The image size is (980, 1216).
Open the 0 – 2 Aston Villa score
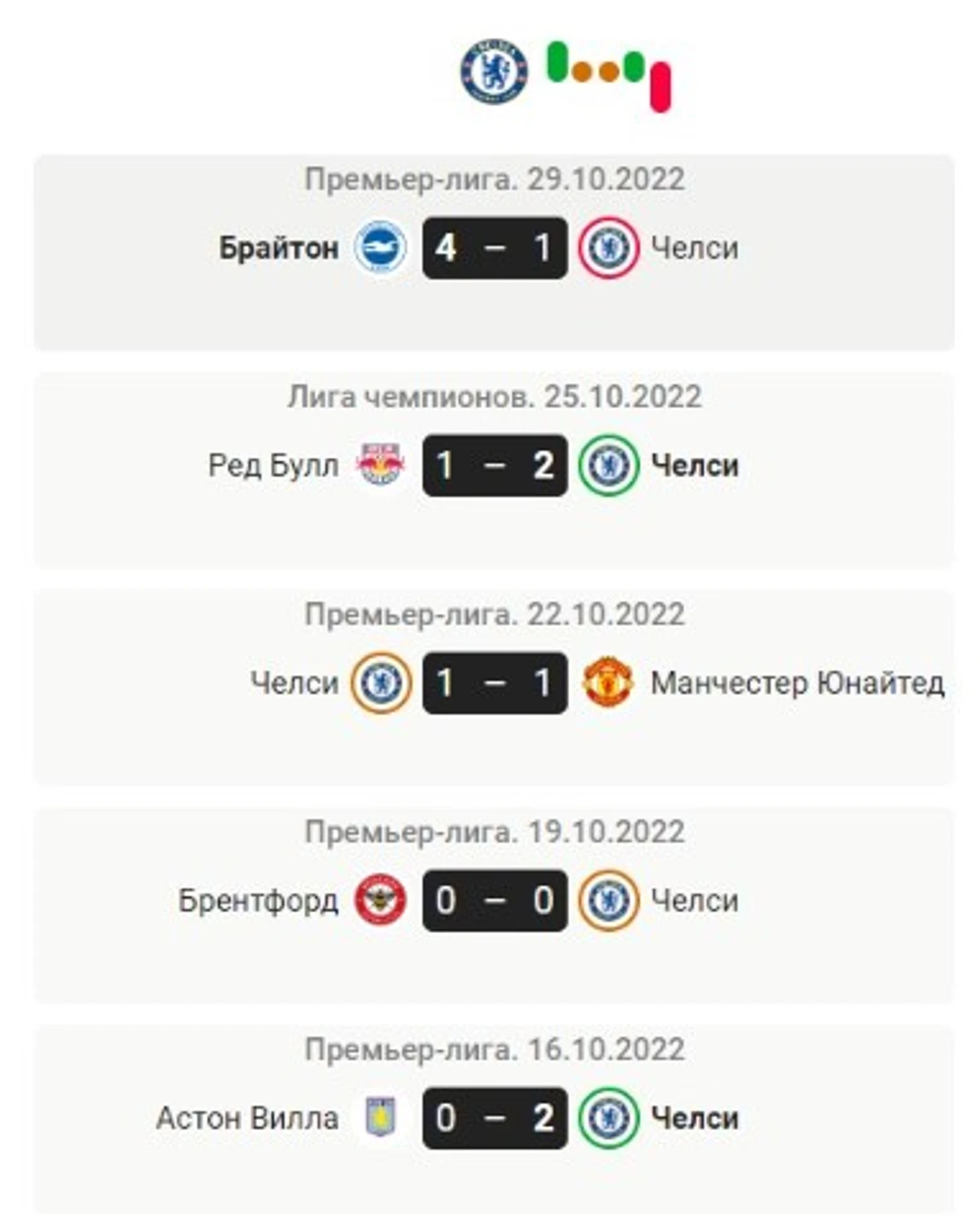[495, 1117]
